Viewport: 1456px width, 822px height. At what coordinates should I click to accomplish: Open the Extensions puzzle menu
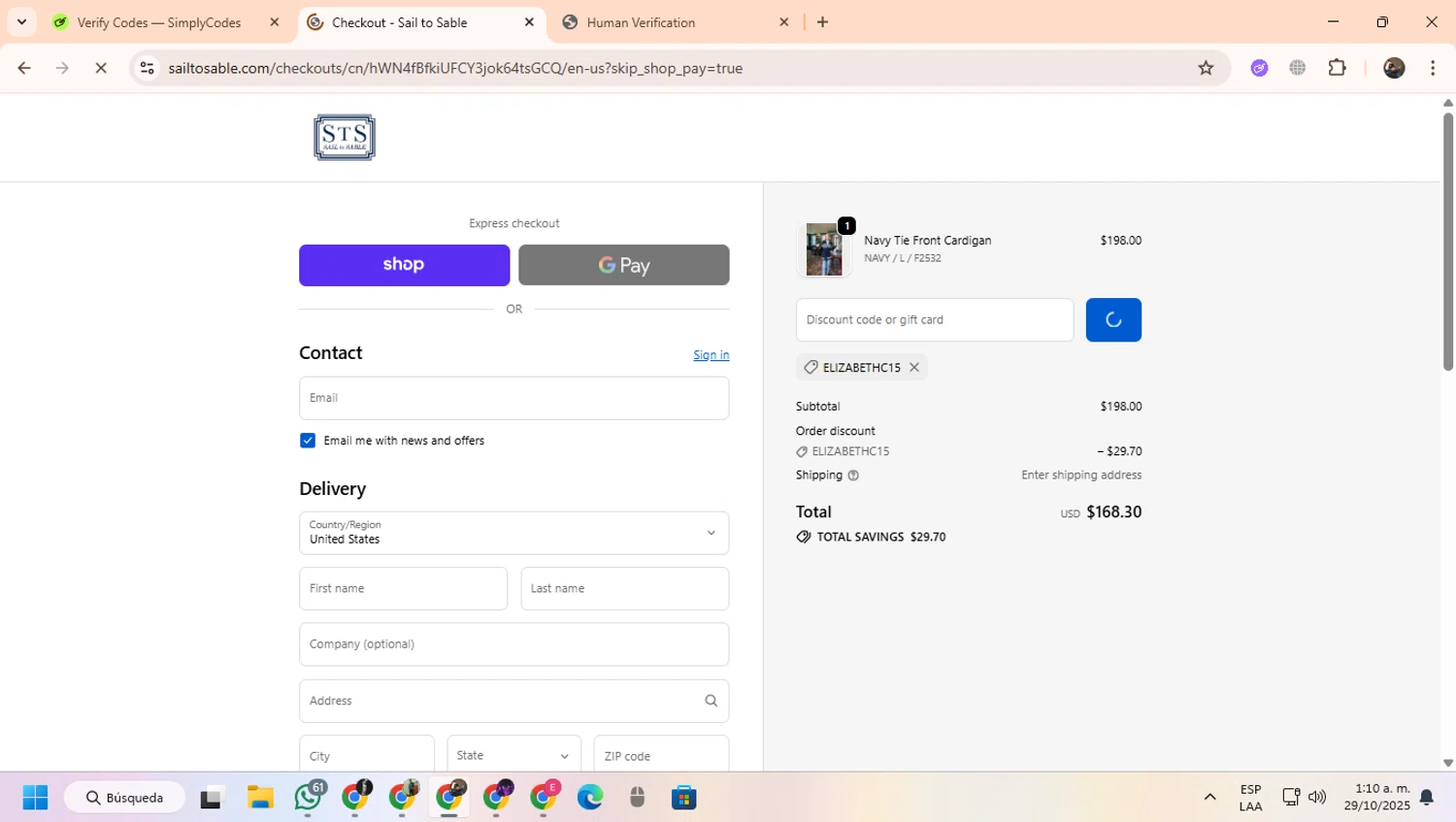point(1338,68)
